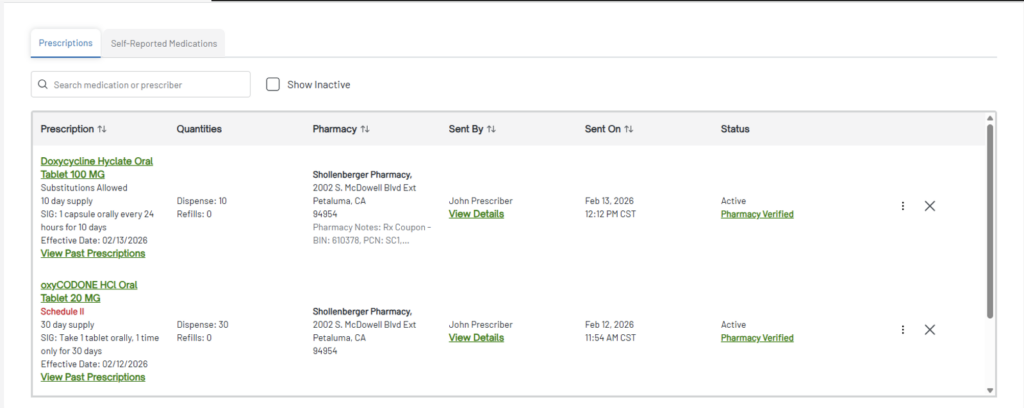Click the search magnifier icon
Viewport: 1024px width, 408px height.
click(x=43, y=85)
